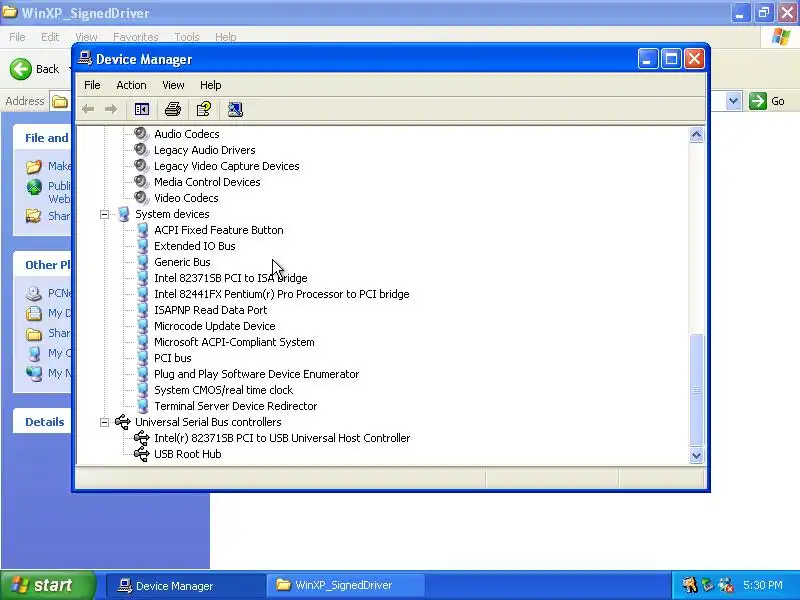The height and width of the screenshot is (600, 800).
Task: Switch to WinXP_SignedDriver taskbar button
Action: pyautogui.click(x=345, y=586)
